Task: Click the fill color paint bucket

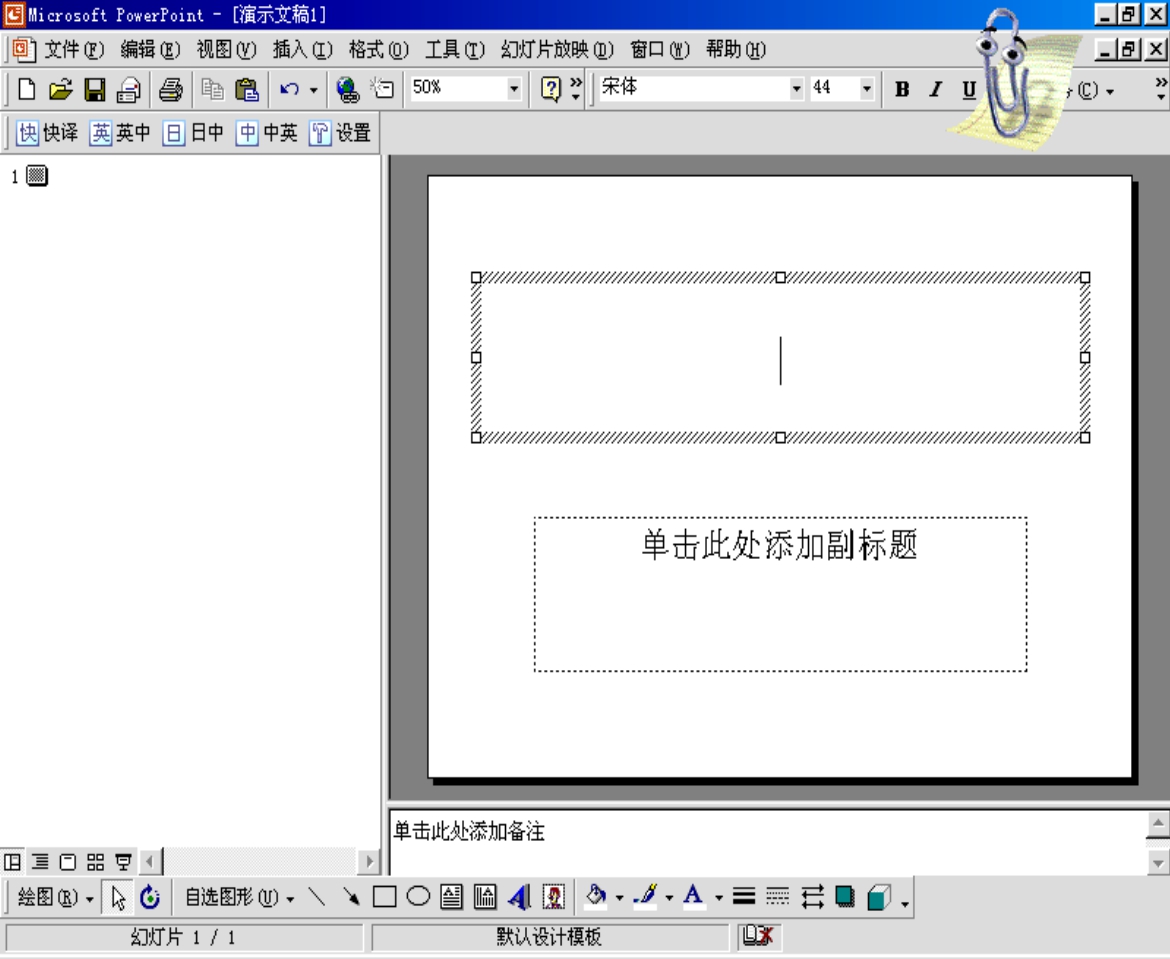Action: (596, 896)
